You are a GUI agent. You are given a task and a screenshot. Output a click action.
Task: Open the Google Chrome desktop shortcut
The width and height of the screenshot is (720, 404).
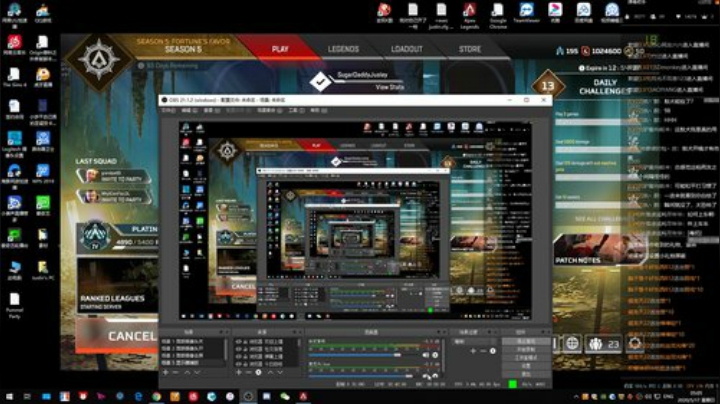click(498, 15)
